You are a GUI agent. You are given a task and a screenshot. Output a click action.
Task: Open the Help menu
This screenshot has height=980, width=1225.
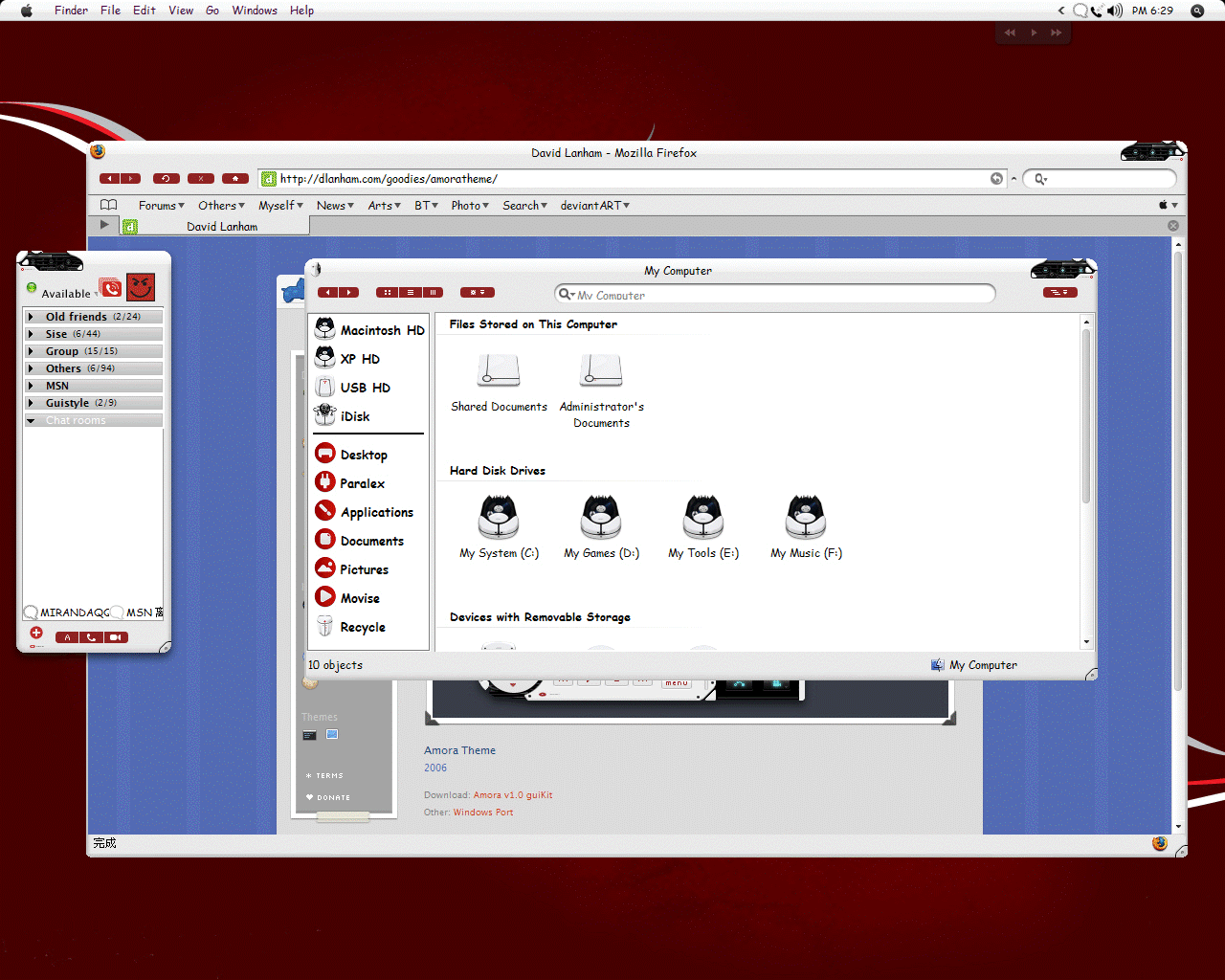(x=302, y=11)
